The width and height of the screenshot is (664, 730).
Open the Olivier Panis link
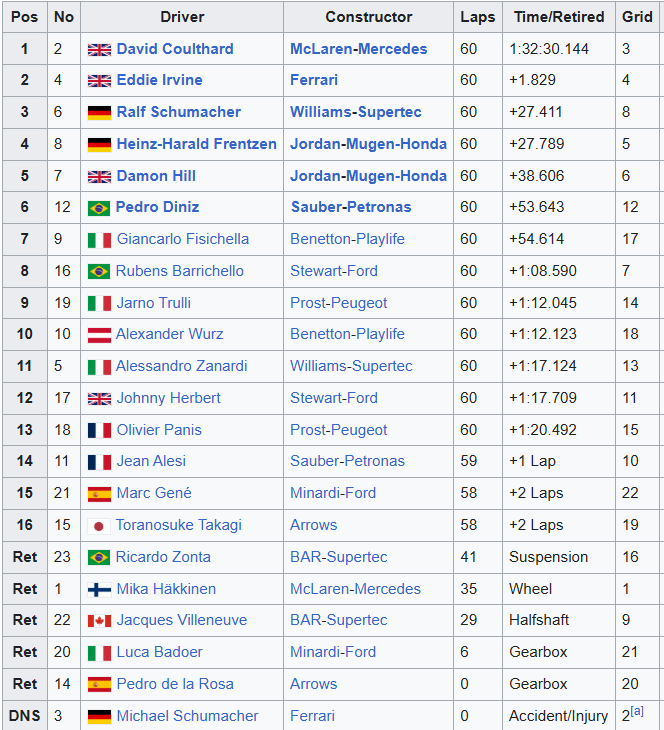click(159, 430)
